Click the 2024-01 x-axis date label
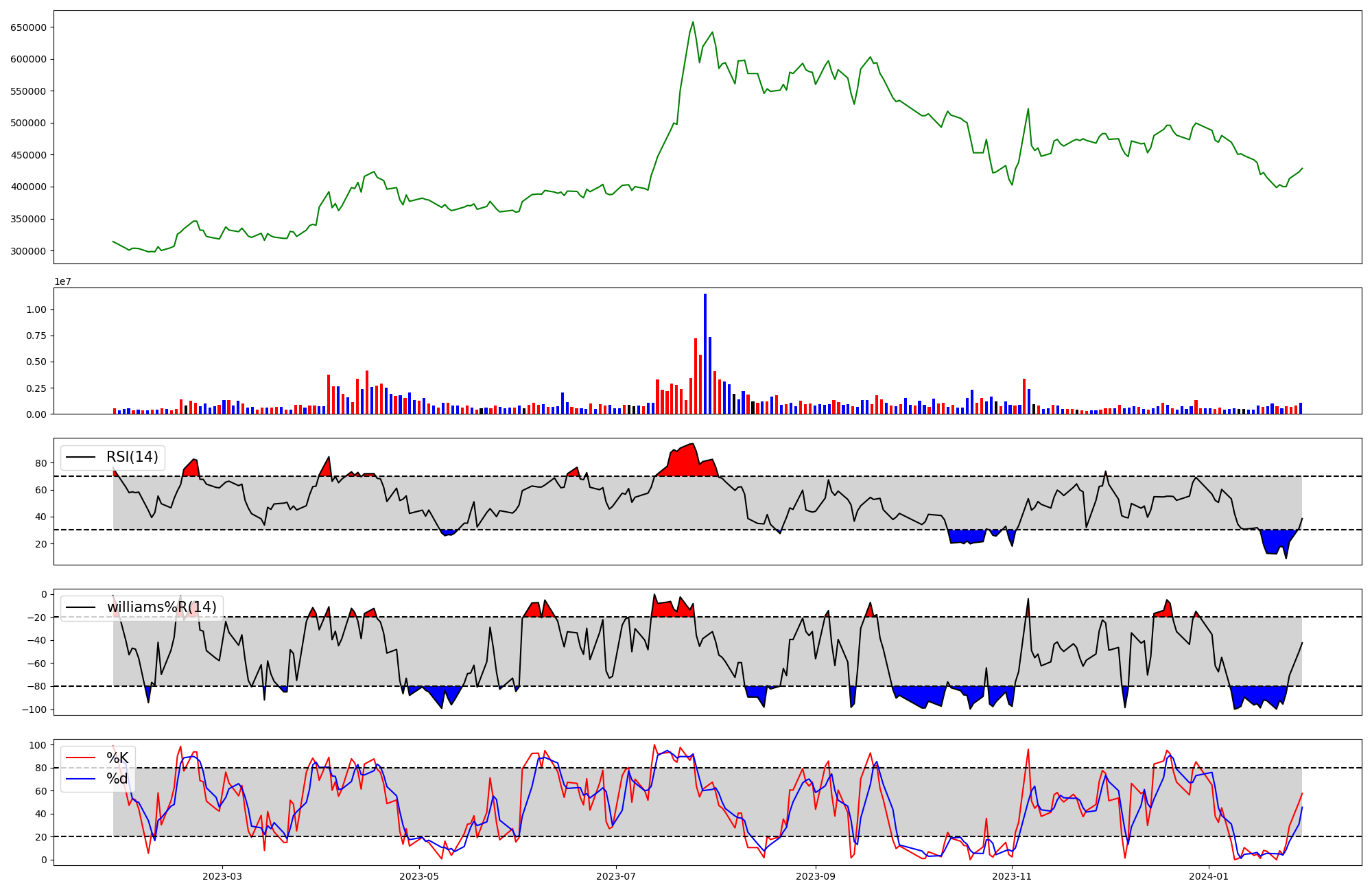Screen dimensions: 1372x892 coord(1209,876)
